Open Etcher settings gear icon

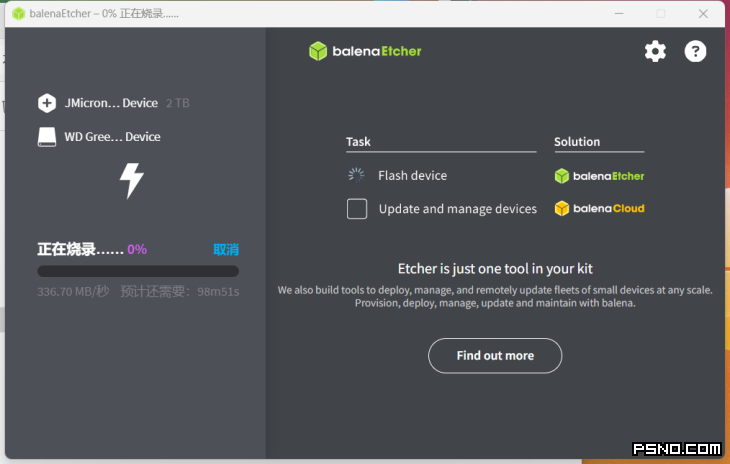click(x=655, y=51)
